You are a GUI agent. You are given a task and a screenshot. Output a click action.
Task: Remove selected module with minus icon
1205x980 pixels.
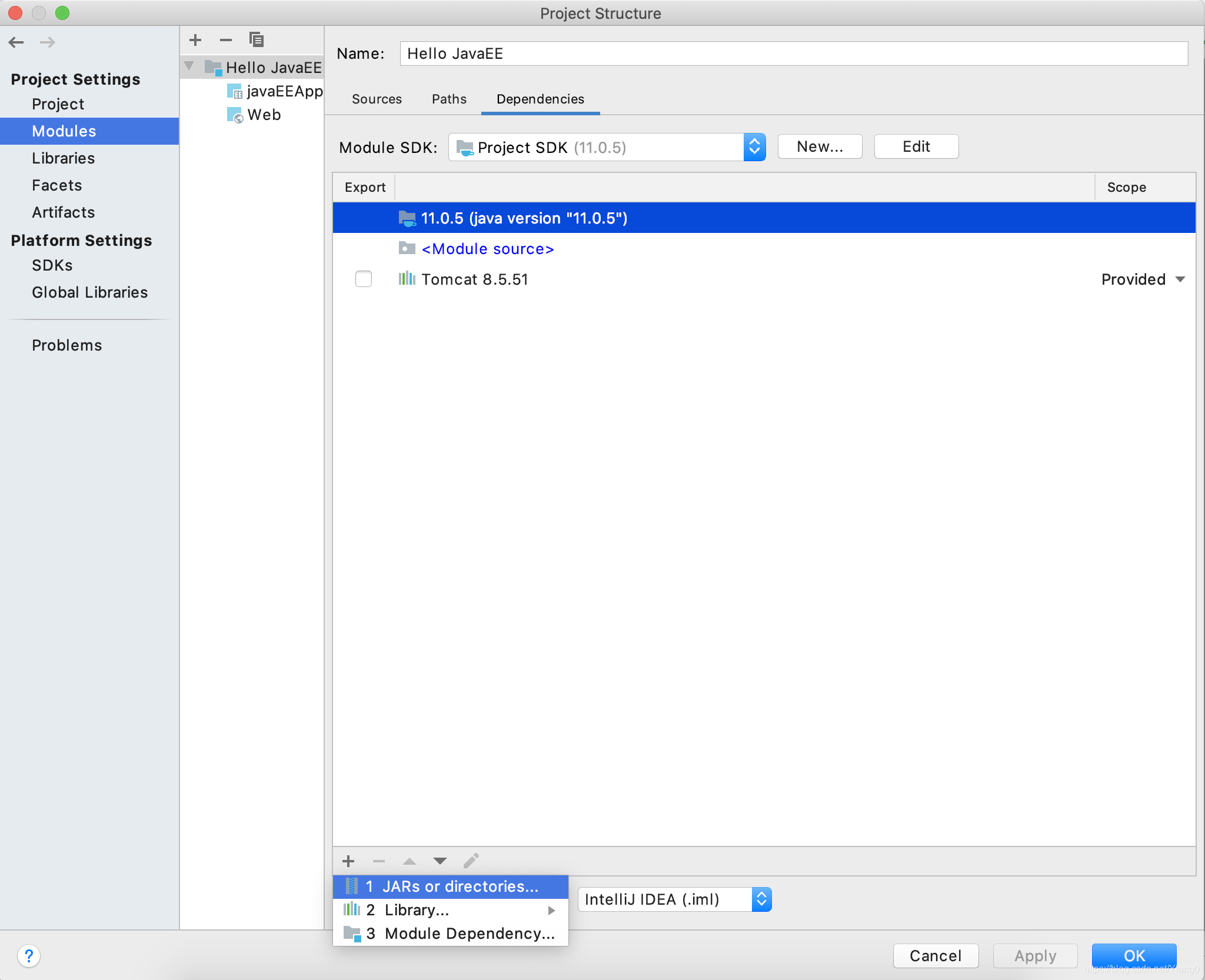pyautogui.click(x=226, y=40)
